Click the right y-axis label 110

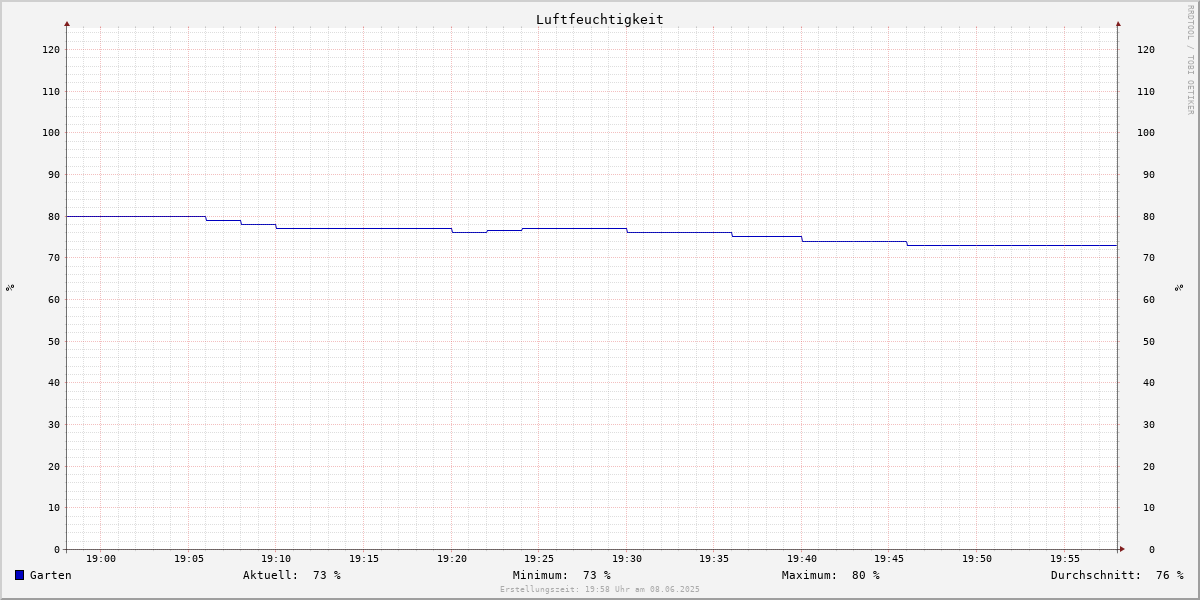click(1146, 91)
